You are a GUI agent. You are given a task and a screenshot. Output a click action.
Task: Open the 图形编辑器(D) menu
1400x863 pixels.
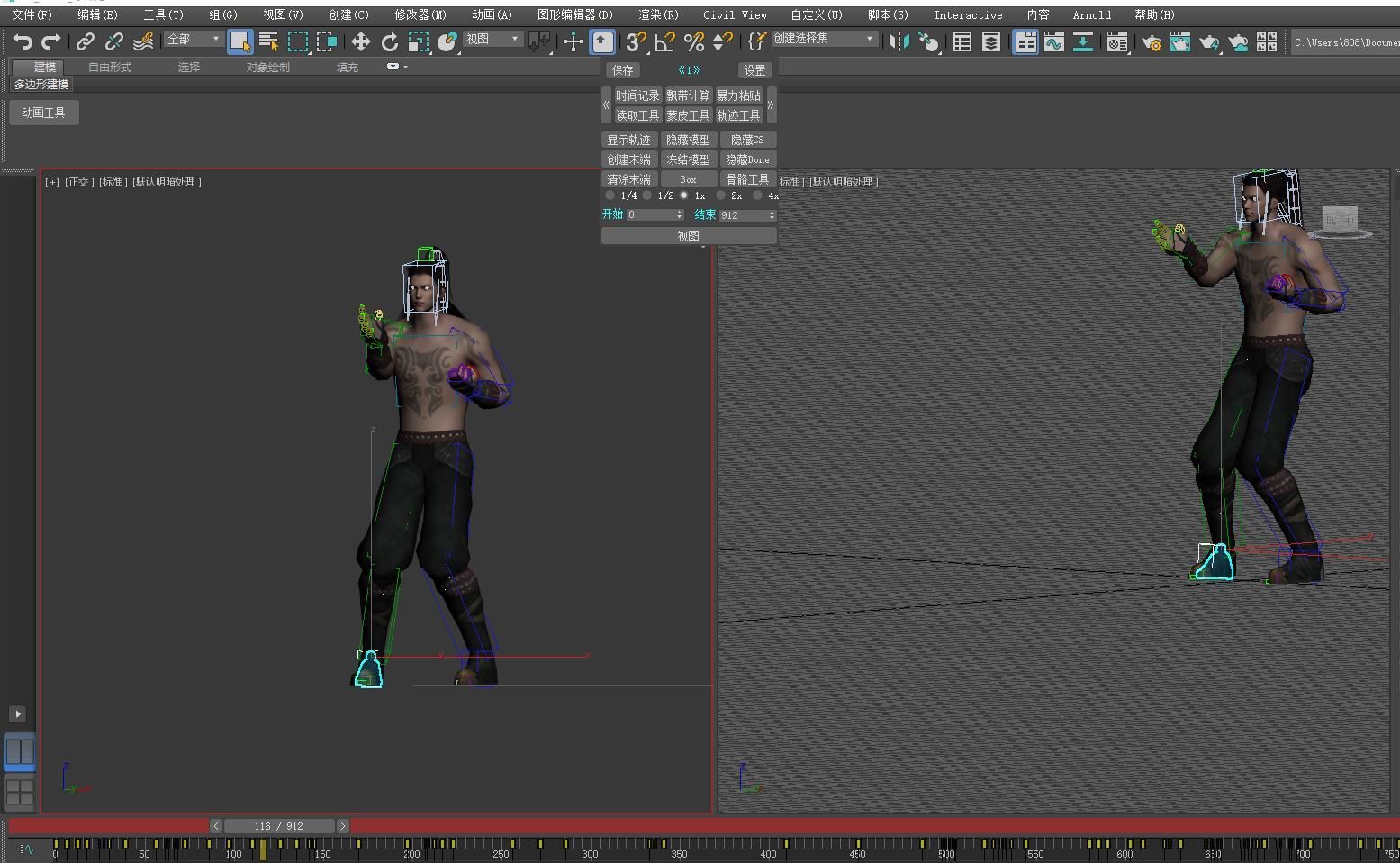[x=574, y=14]
